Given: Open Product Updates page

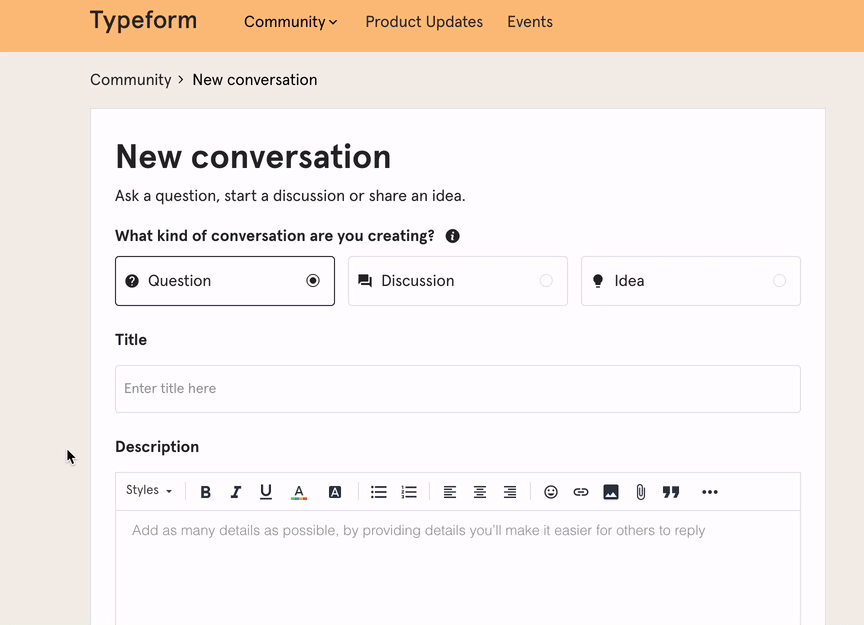Looking at the screenshot, I should (x=424, y=22).
